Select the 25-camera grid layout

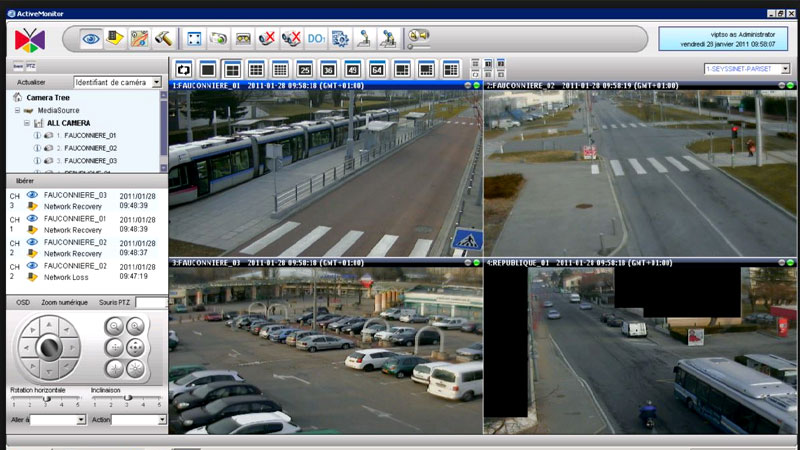(x=304, y=69)
